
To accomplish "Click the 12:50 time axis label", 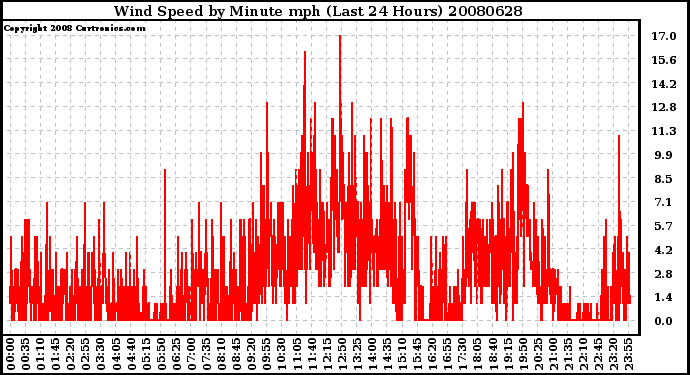I will 341,355.
